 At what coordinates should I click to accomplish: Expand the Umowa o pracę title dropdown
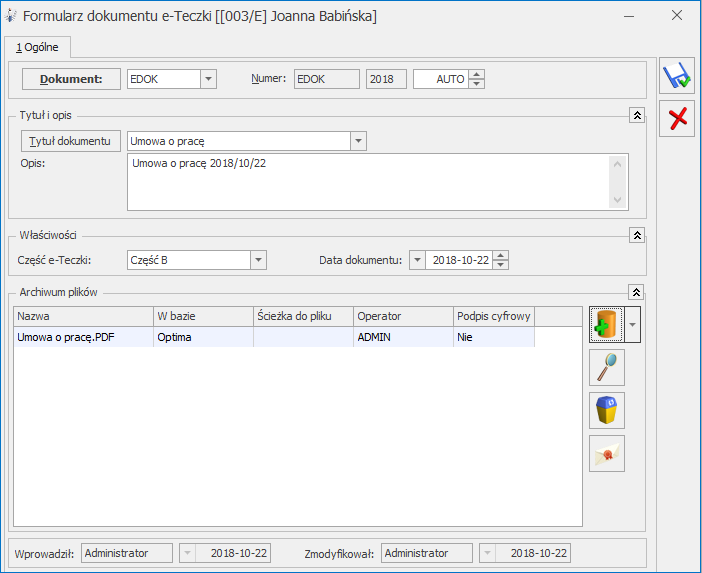358,141
